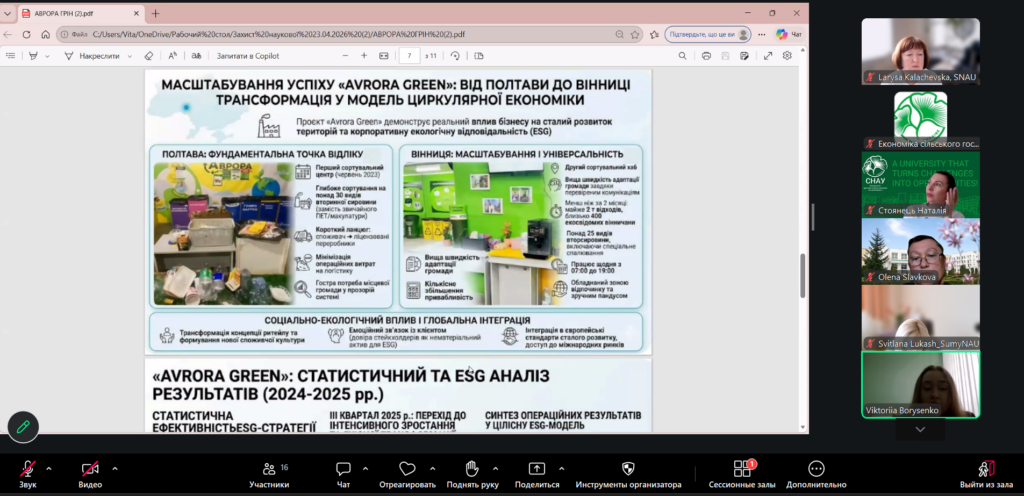Expand the chevron below participant video thumbnails
Screen dimensions: 1024x496
921,429
